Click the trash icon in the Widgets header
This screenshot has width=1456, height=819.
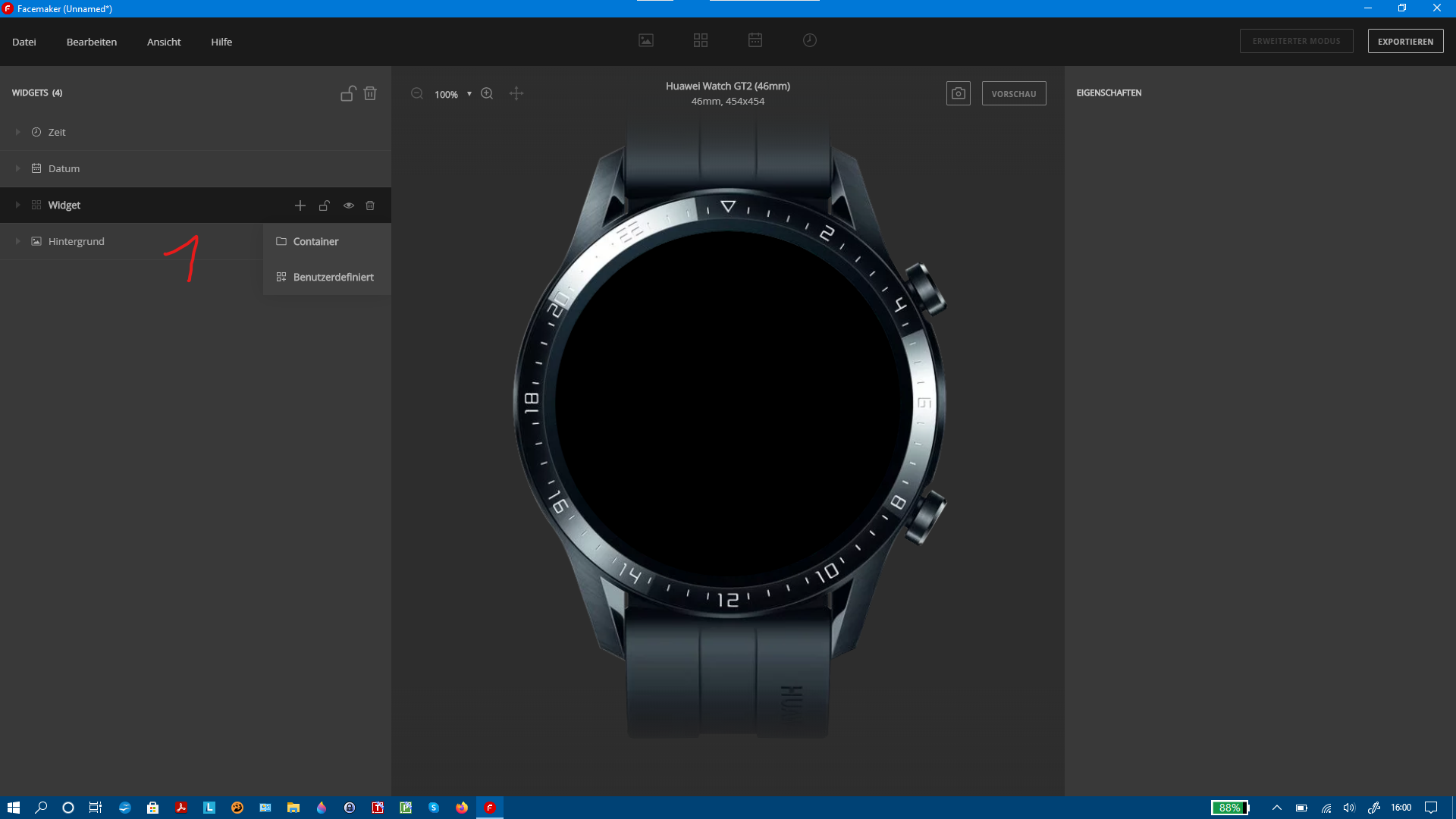(x=370, y=93)
